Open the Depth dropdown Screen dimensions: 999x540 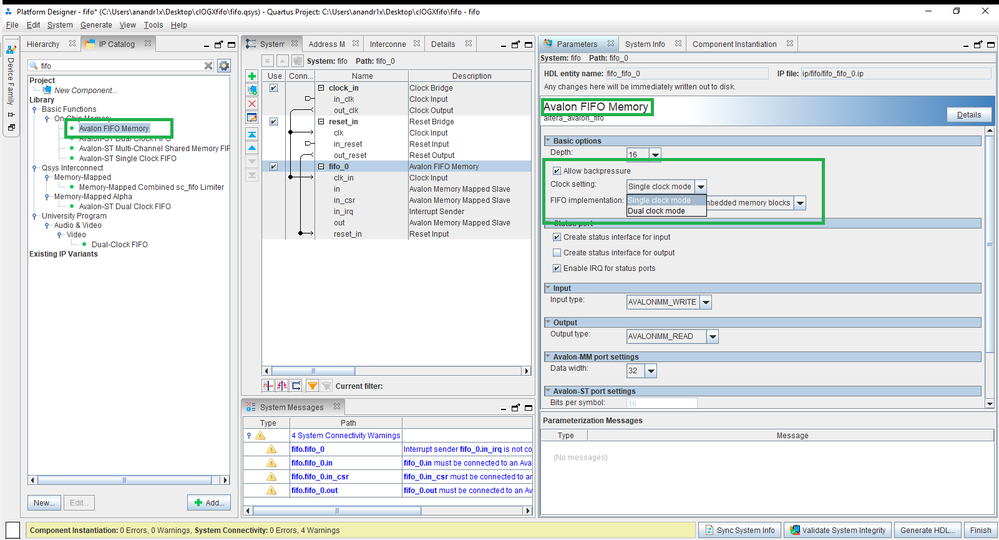[655, 155]
